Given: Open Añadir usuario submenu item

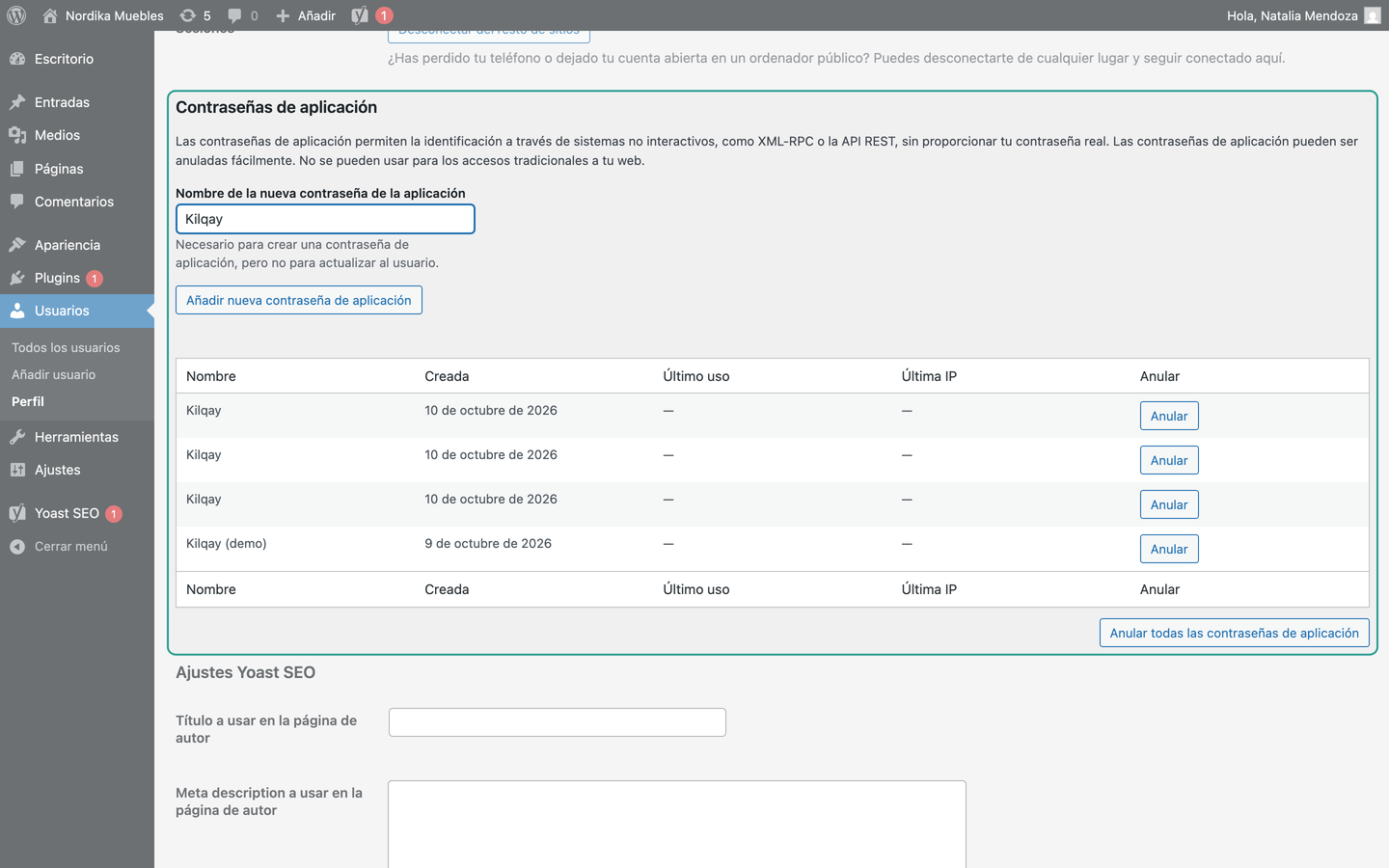Looking at the screenshot, I should pyautogui.click(x=54, y=374).
